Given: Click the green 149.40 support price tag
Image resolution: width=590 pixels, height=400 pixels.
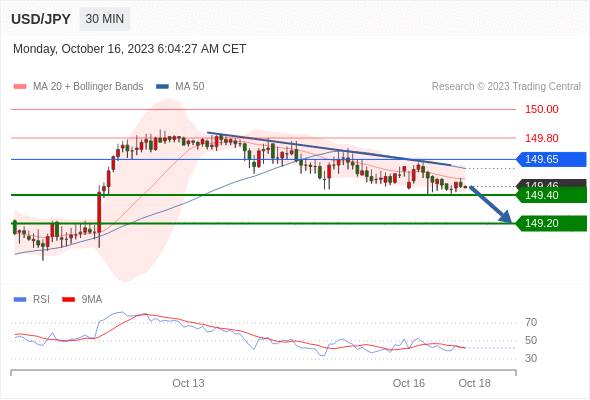Looking at the screenshot, I should 551,195.
